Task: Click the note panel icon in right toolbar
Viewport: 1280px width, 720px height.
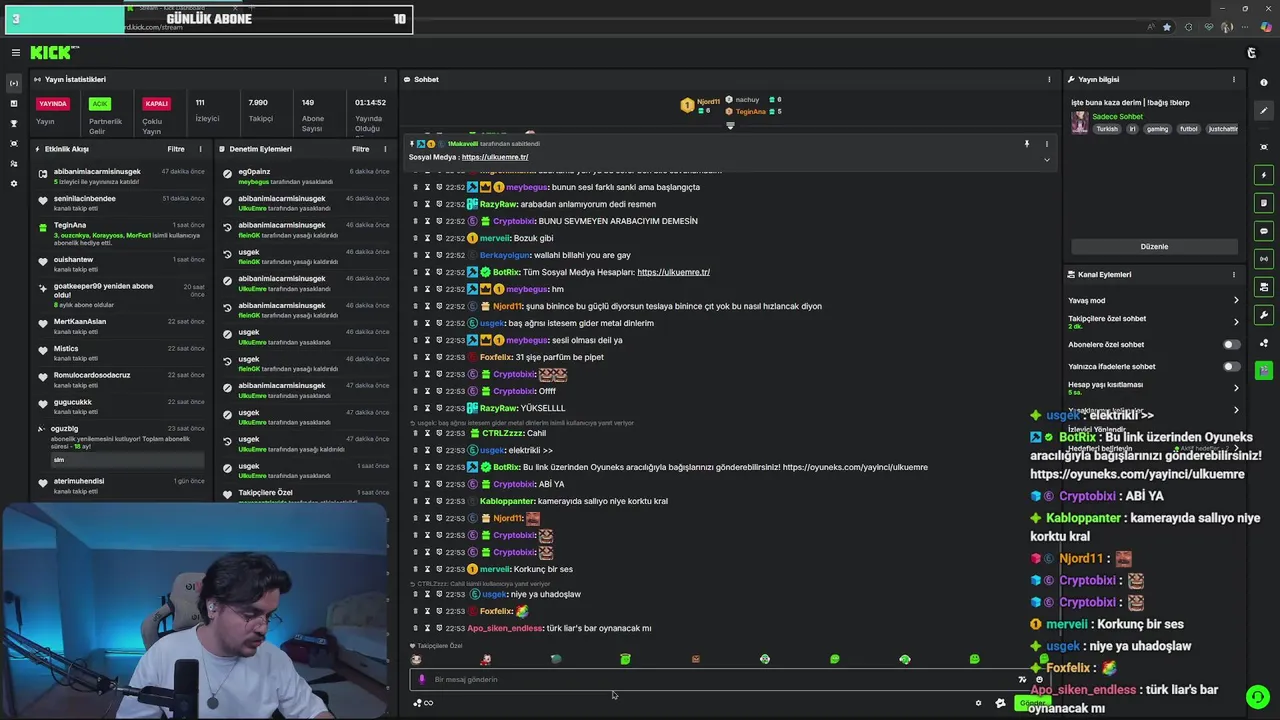Action: pyautogui.click(x=1264, y=203)
